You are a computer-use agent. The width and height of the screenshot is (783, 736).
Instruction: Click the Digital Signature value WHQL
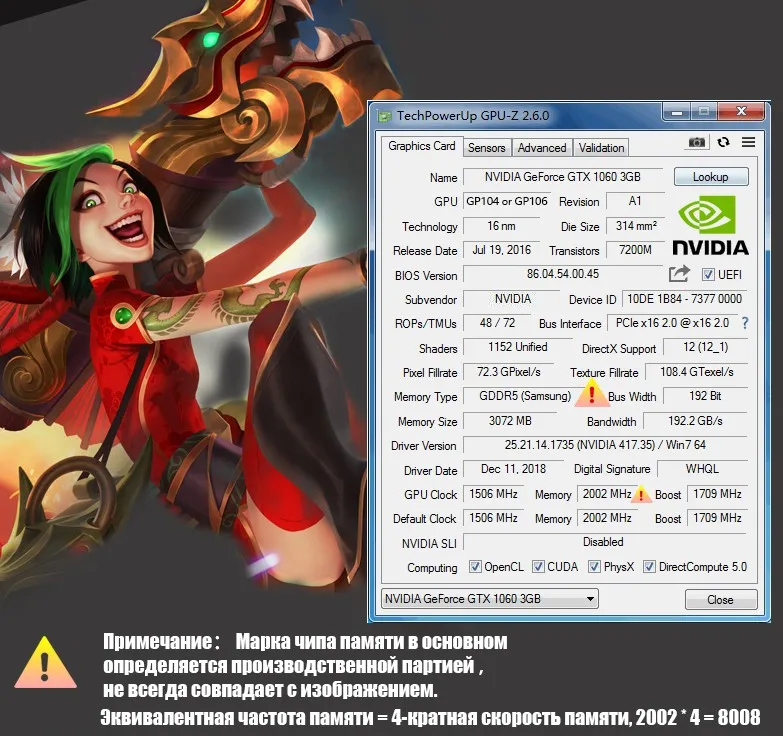click(702, 469)
